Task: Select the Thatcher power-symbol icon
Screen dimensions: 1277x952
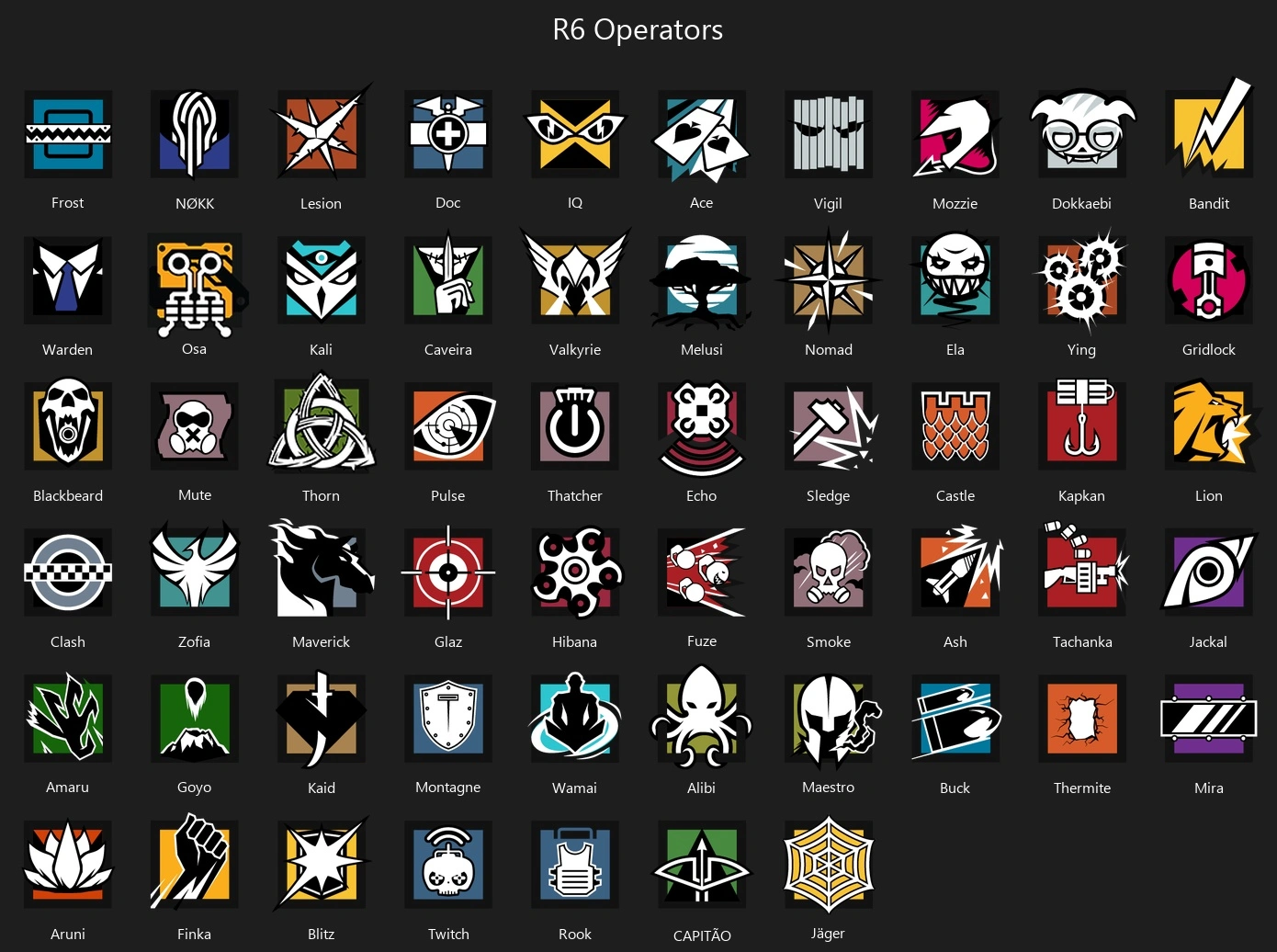Action: coord(575,426)
